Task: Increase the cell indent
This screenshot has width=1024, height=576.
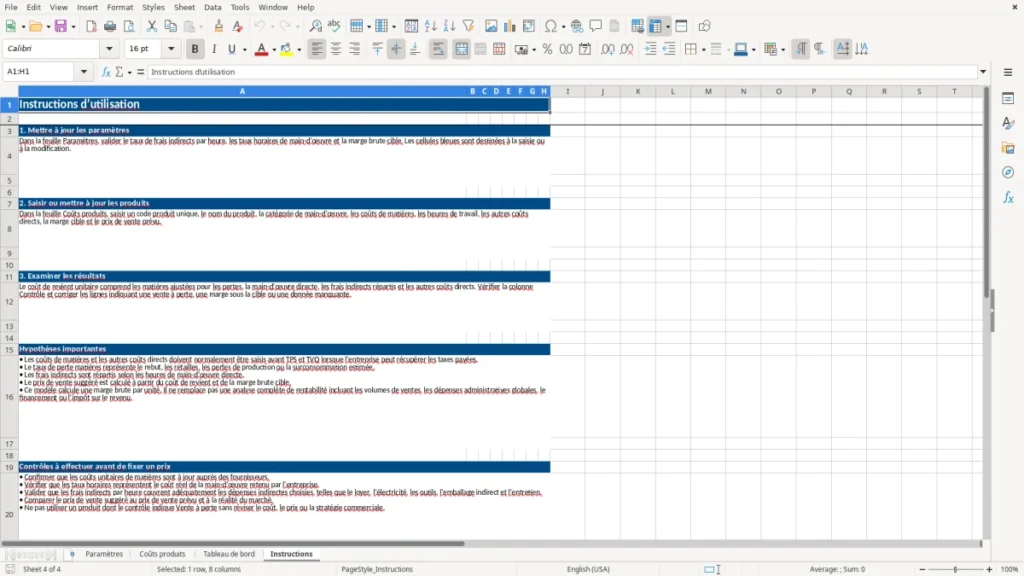Action: click(650, 49)
